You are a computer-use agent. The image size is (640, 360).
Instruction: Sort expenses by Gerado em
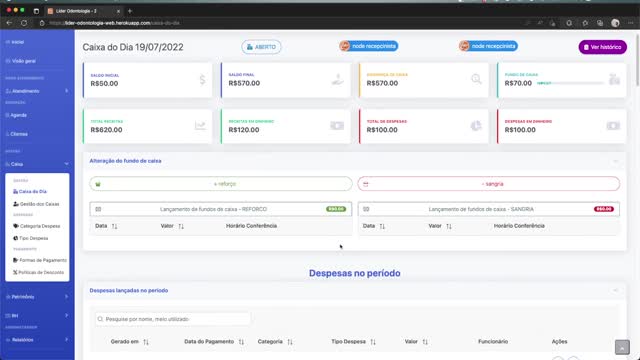146,342
